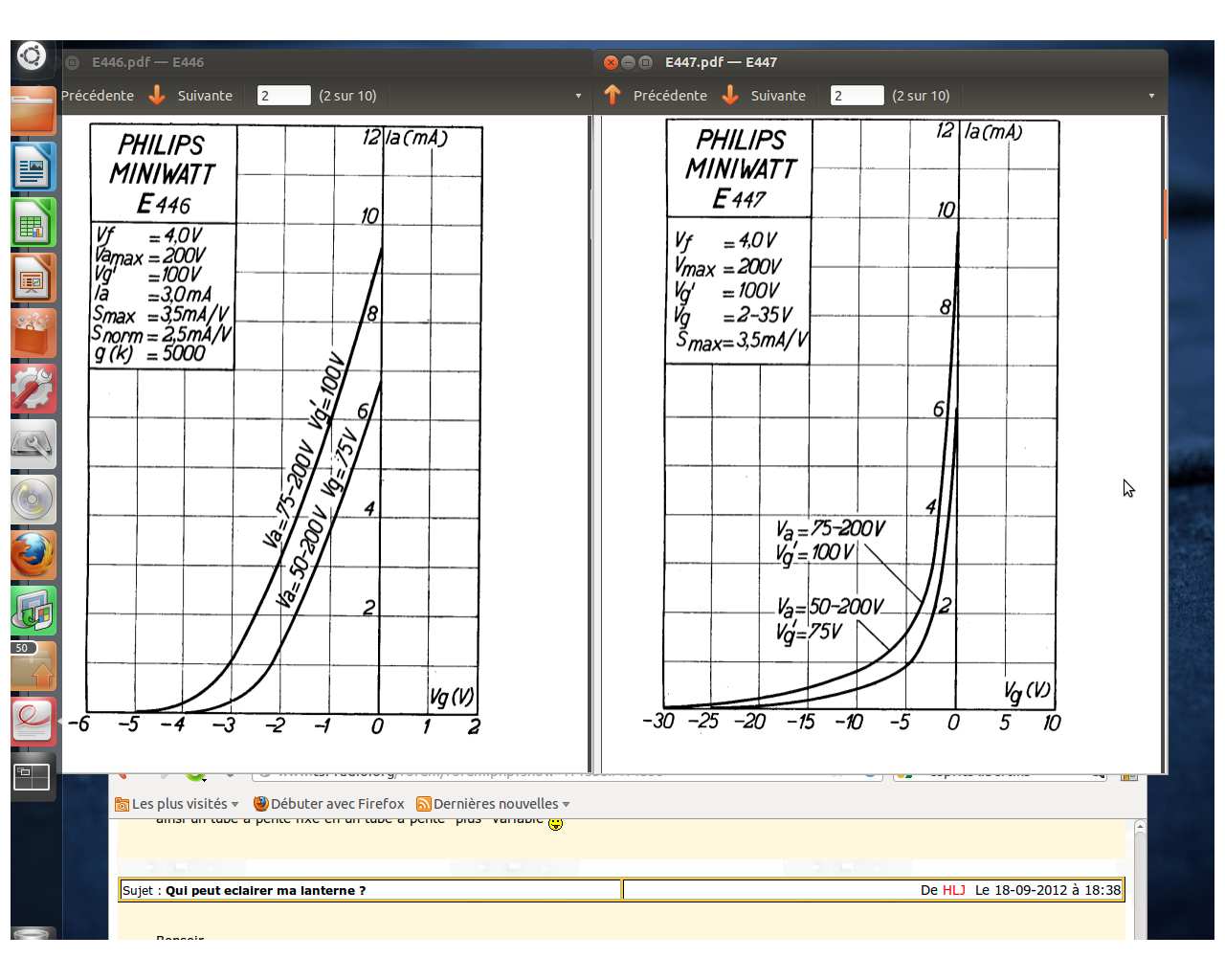Go to Précédente page in E447 window
Screen dimensions: 1225x980
670,96
